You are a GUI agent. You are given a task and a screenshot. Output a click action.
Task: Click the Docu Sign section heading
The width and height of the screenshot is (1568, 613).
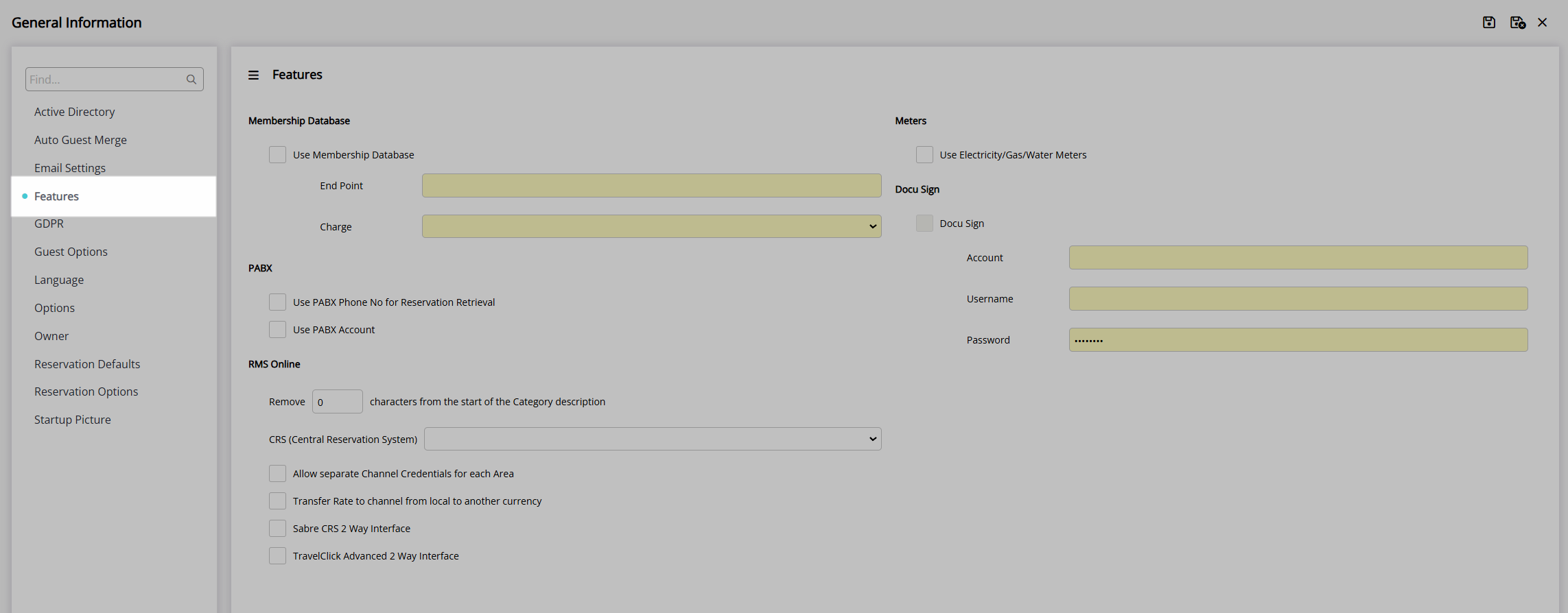[917, 189]
